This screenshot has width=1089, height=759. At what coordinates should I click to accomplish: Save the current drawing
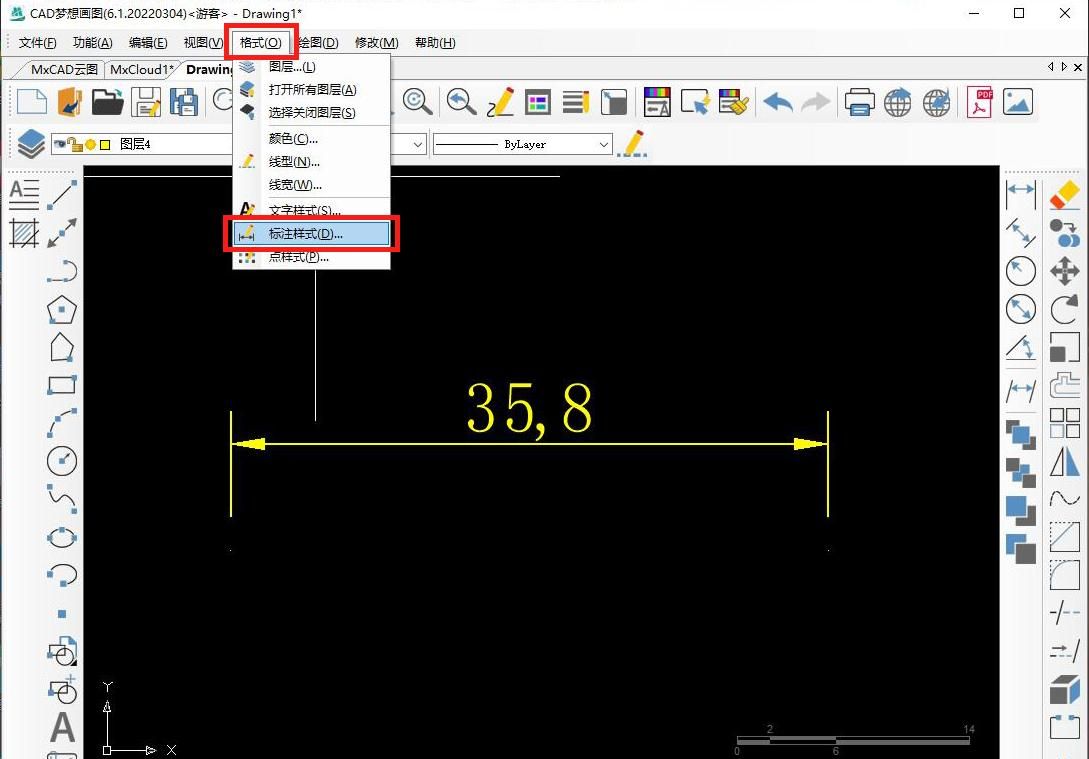click(146, 102)
